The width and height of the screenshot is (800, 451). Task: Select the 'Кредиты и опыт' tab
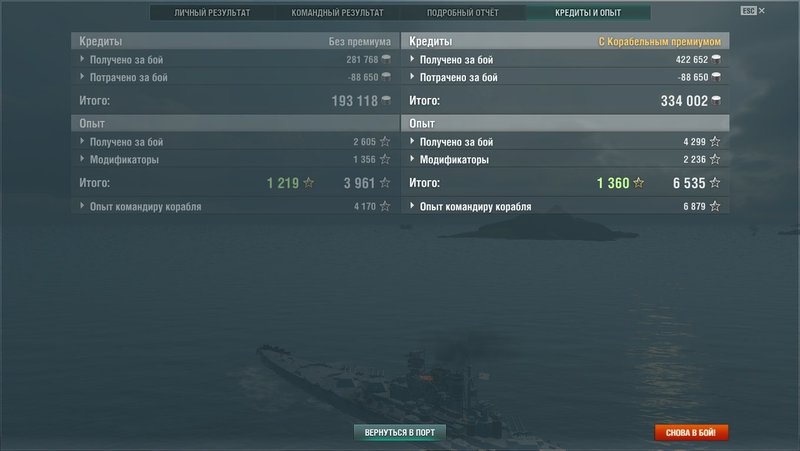click(x=588, y=13)
